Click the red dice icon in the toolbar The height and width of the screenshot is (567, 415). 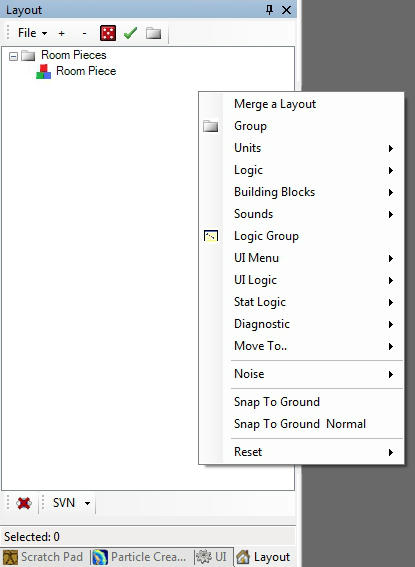(x=108, y=33)
